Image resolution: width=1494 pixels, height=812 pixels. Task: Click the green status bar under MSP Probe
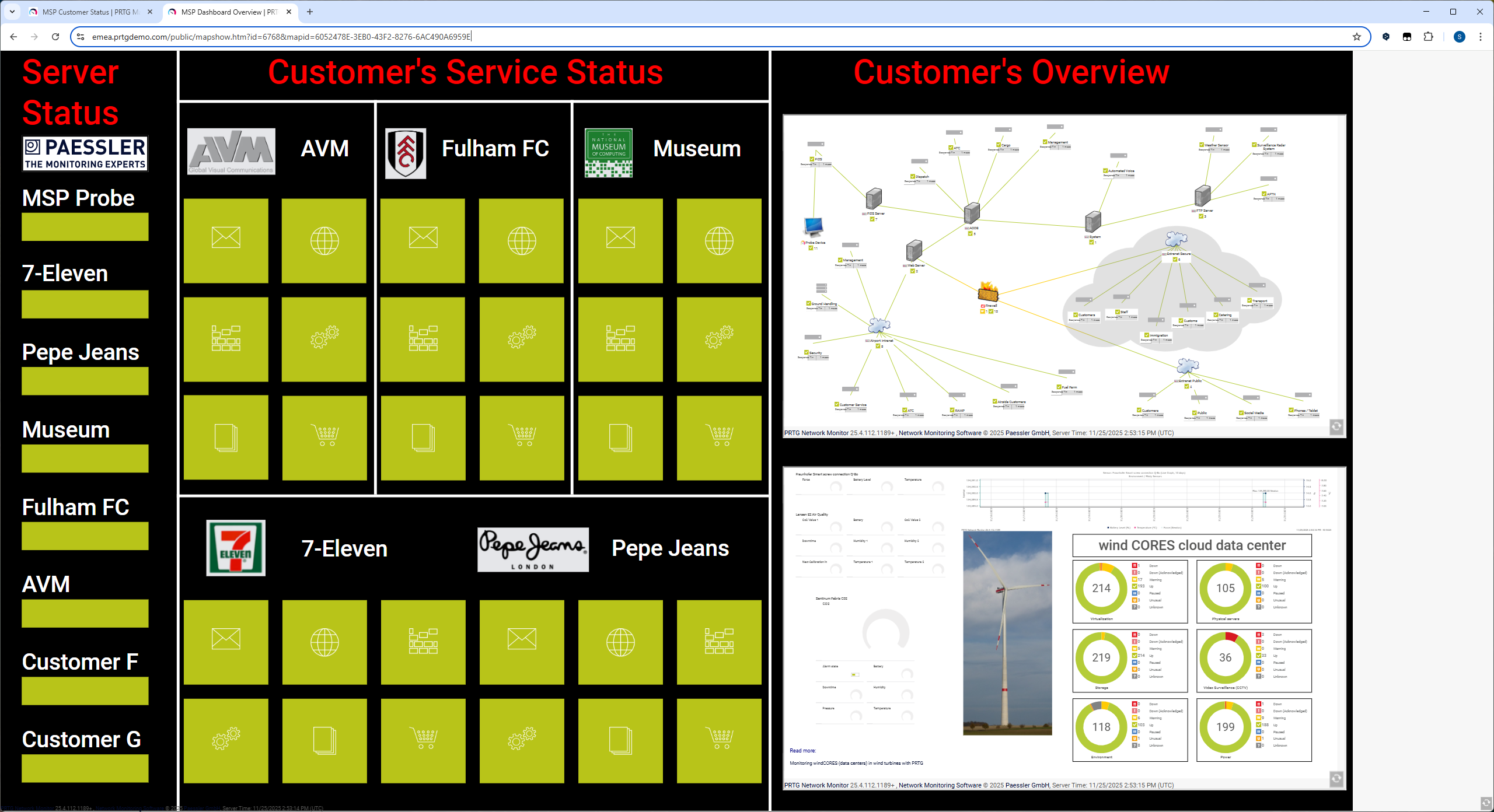[x=85, y=226]
